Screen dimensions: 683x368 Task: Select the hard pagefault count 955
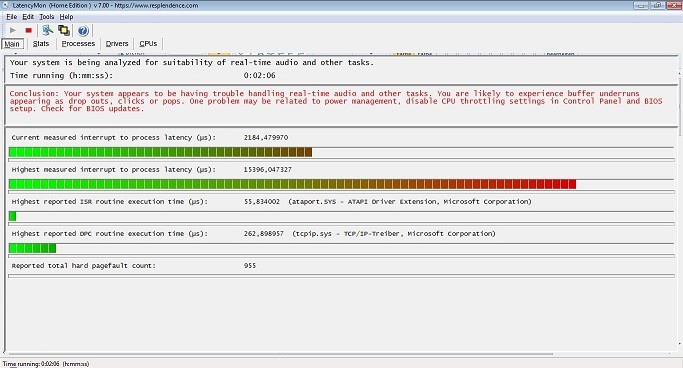coord(250,266)
